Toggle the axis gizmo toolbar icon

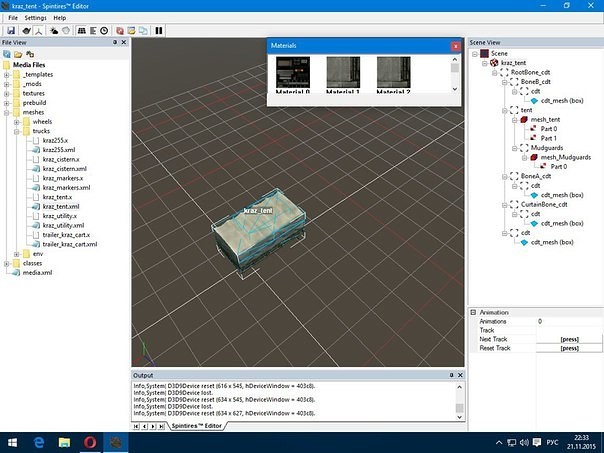click(39, 31)
